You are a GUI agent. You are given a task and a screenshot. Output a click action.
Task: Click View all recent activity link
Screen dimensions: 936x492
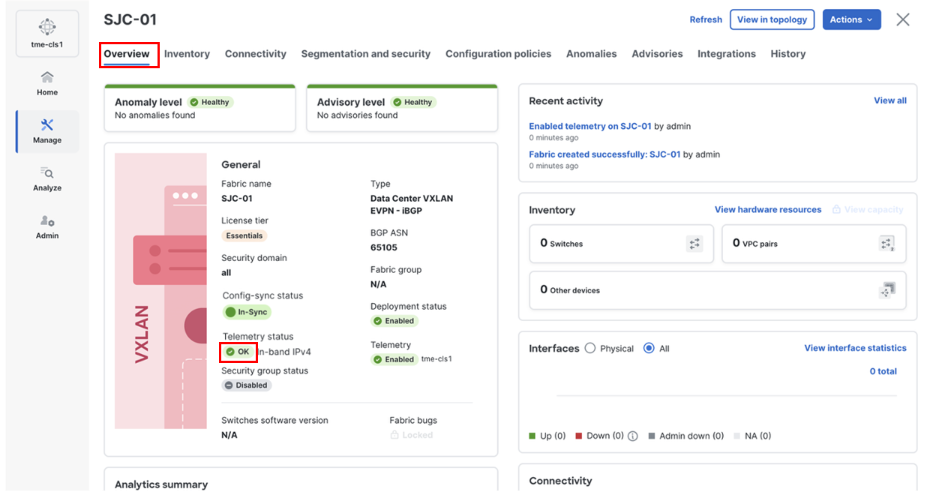pyautogui.click(x=890, y=101)
